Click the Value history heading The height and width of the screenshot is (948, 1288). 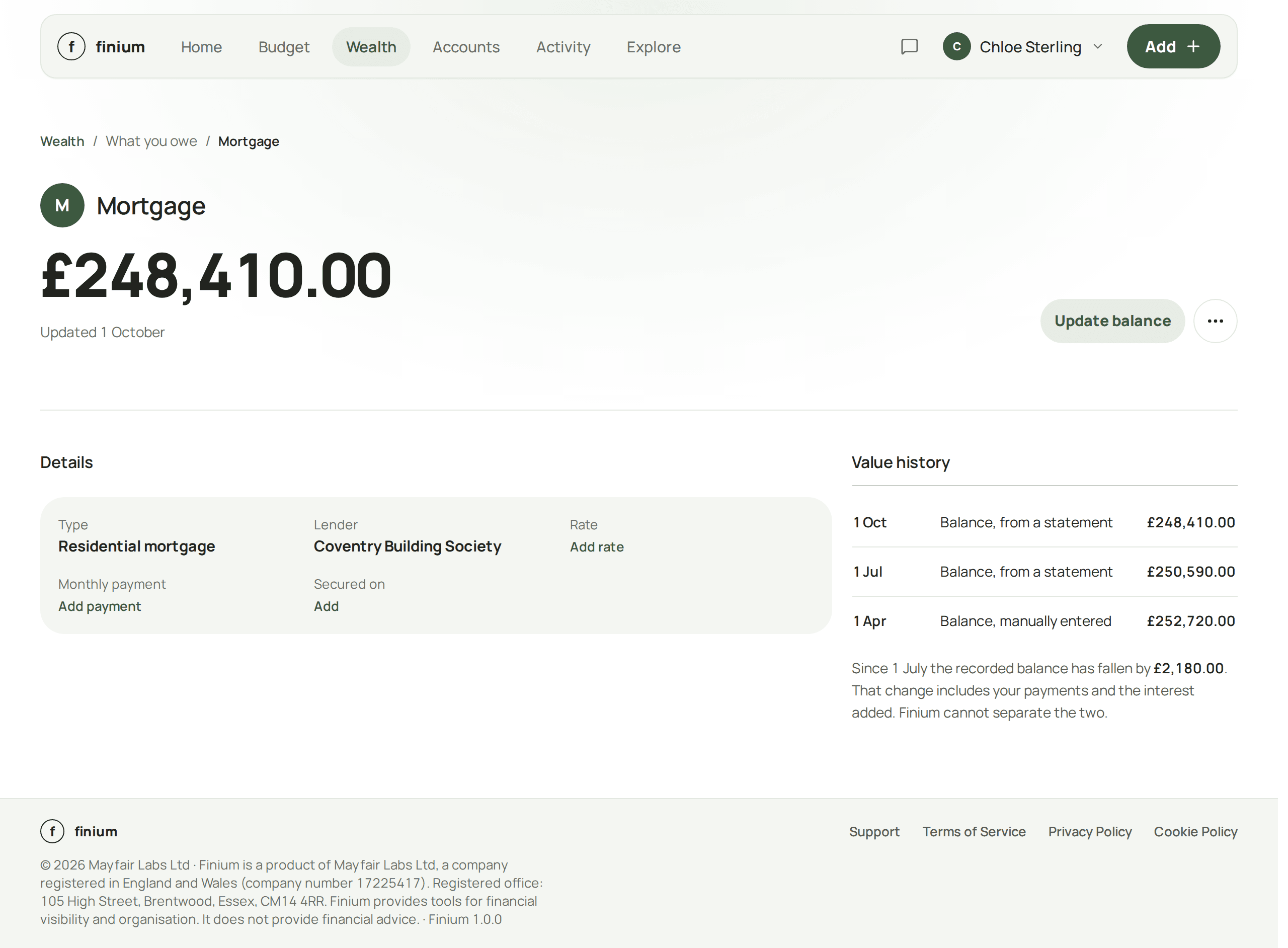(900, 462)
